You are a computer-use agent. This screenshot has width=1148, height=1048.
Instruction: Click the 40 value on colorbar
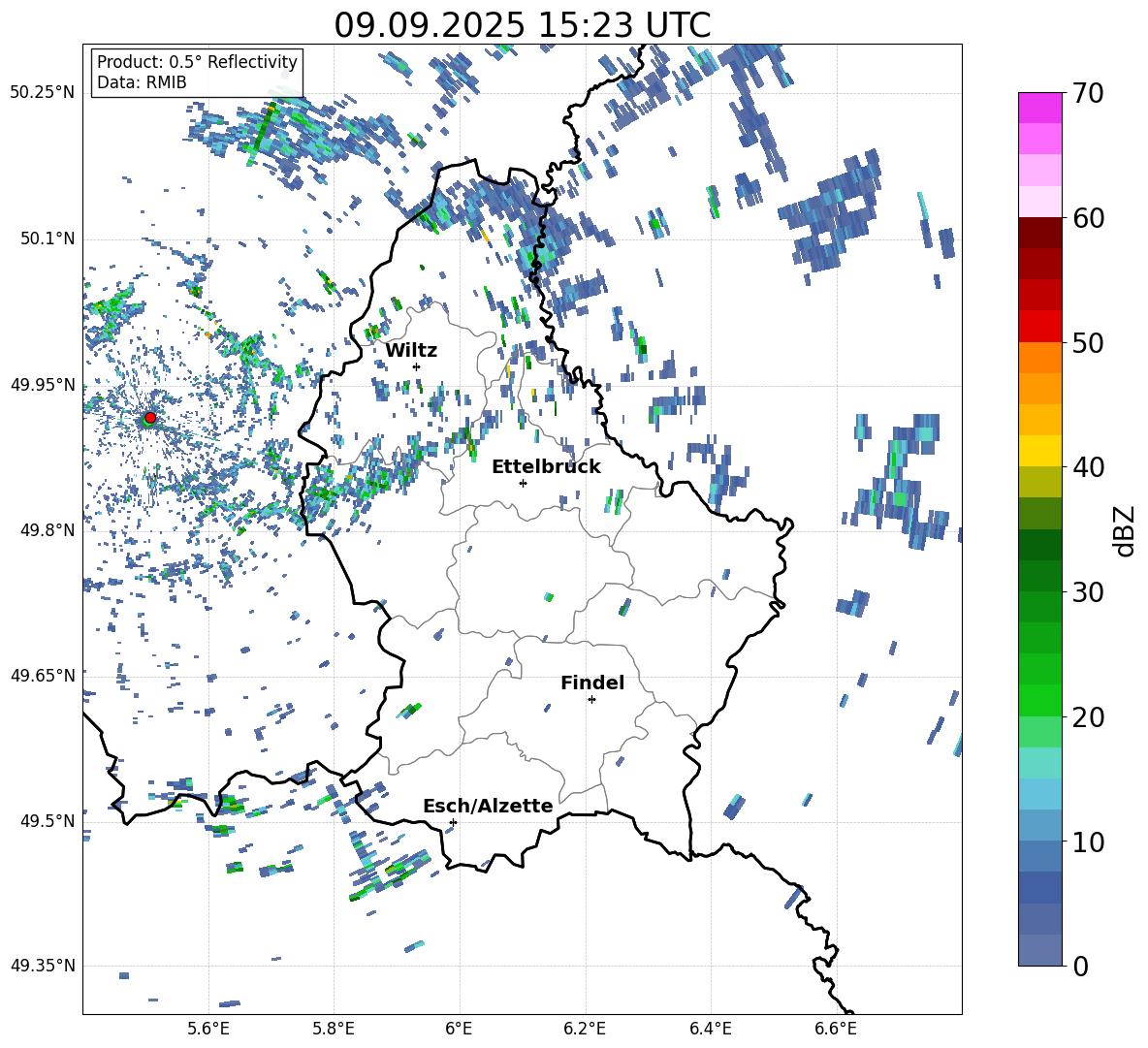click(x=1088, y=467)
